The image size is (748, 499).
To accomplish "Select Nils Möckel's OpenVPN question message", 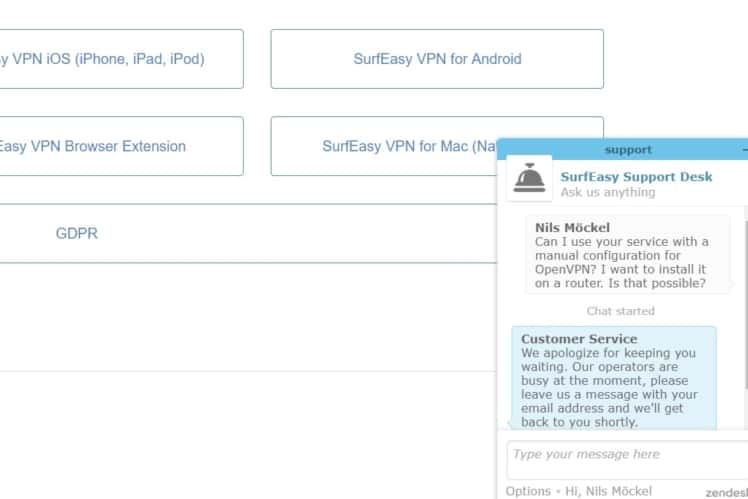I will tap(627, 255).
